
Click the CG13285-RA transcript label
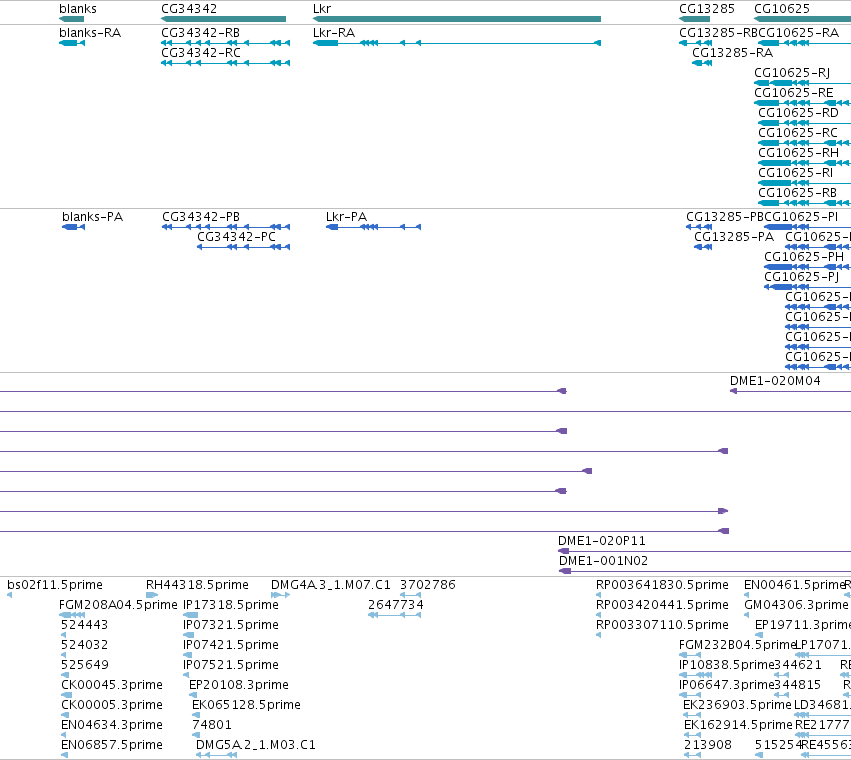click(732, 53)
